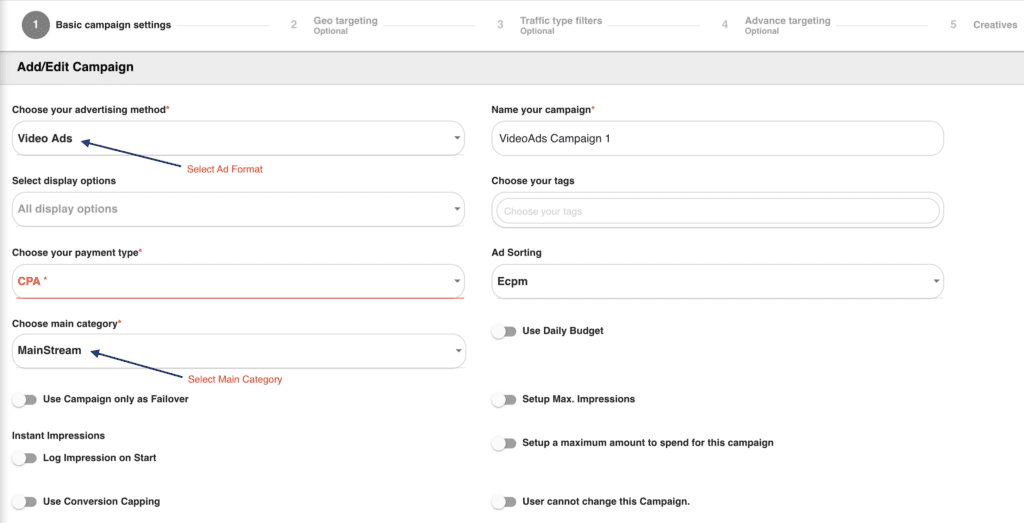Viewport: 1024px width, 523px height.
Task: Turn on Log Impression on Start
Action: tap(24, 458)
